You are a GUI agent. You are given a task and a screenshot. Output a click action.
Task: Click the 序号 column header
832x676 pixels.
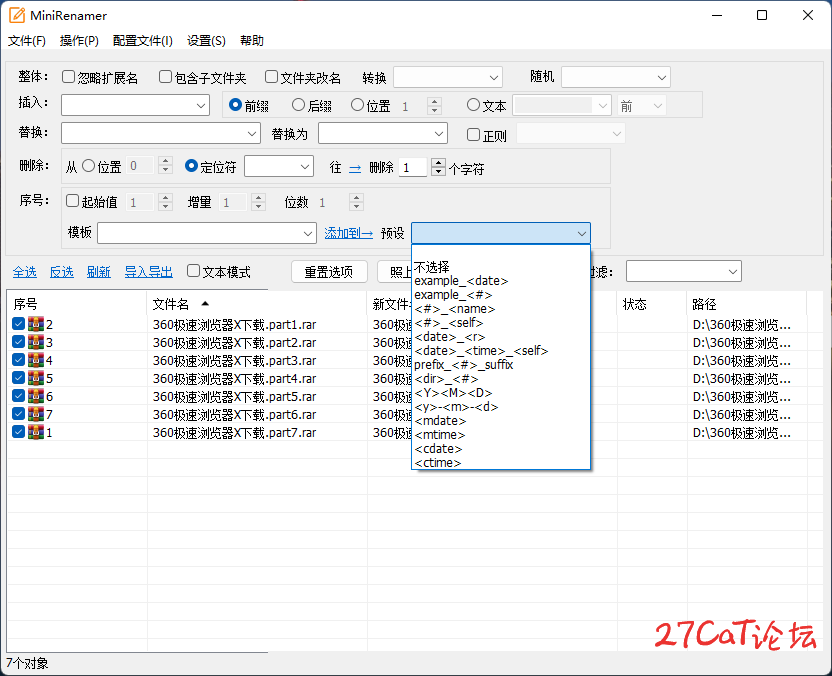click(x=76, y=304)
